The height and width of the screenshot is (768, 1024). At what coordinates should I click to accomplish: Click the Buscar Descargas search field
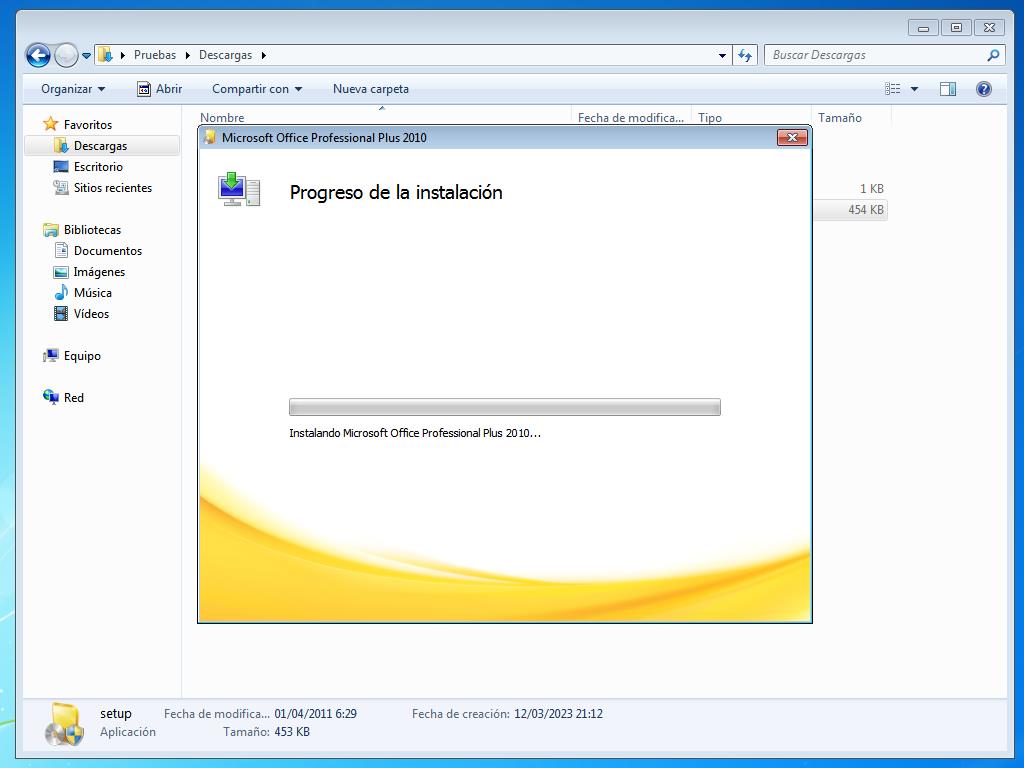[875, 56]
